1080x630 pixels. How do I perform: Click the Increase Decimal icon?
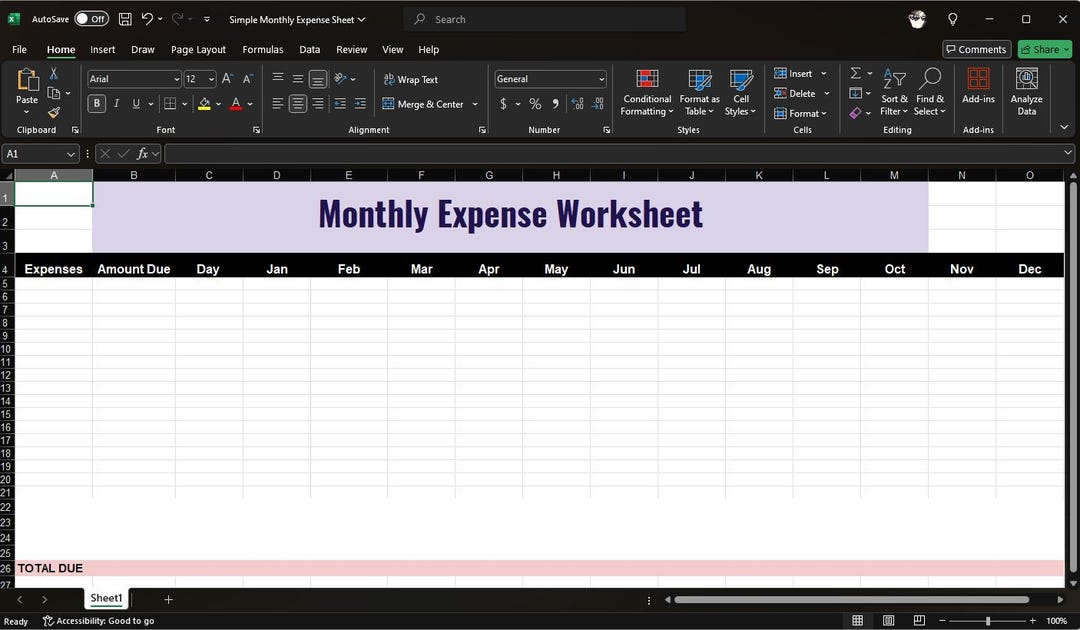577,103
